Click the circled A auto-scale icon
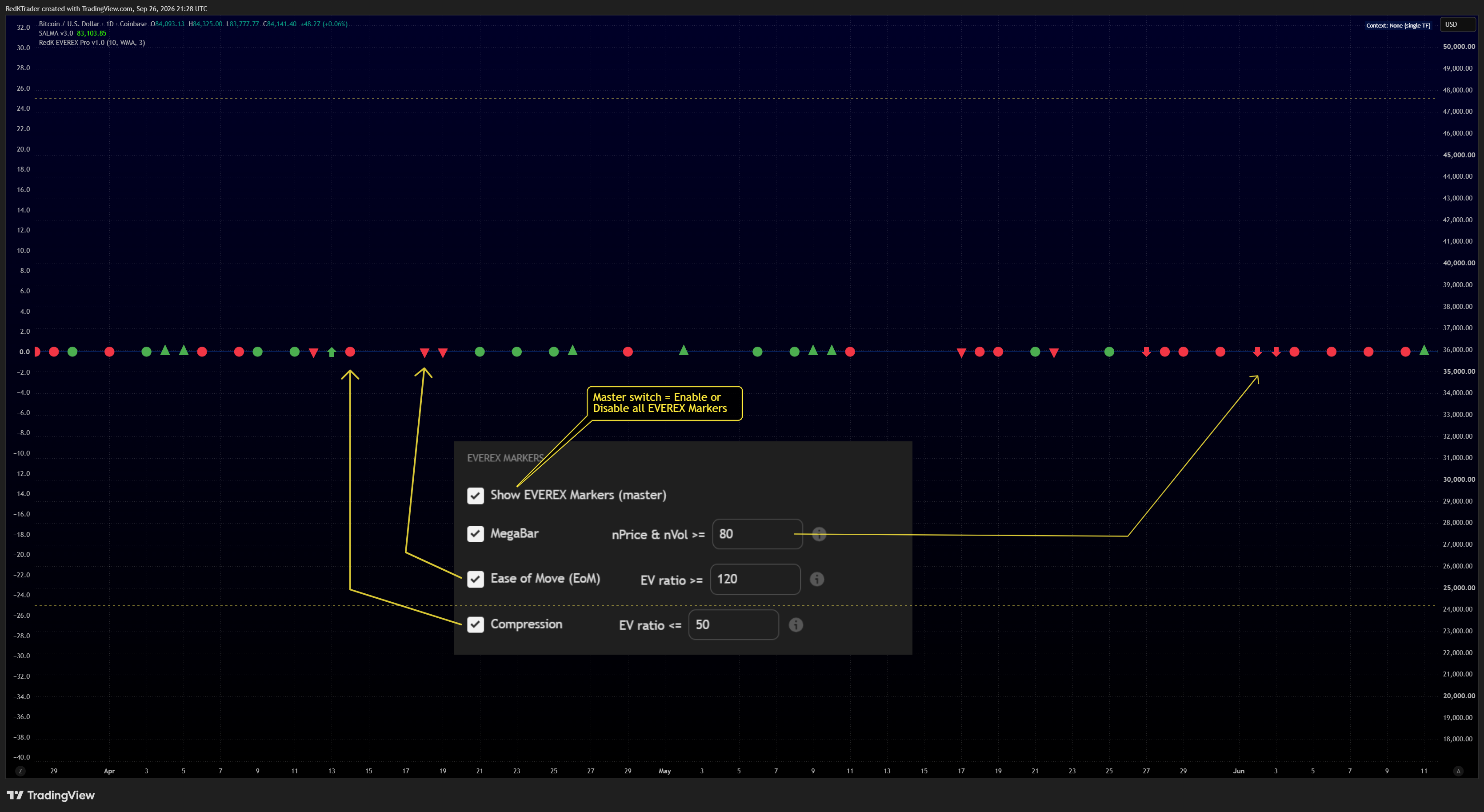 1458,771
